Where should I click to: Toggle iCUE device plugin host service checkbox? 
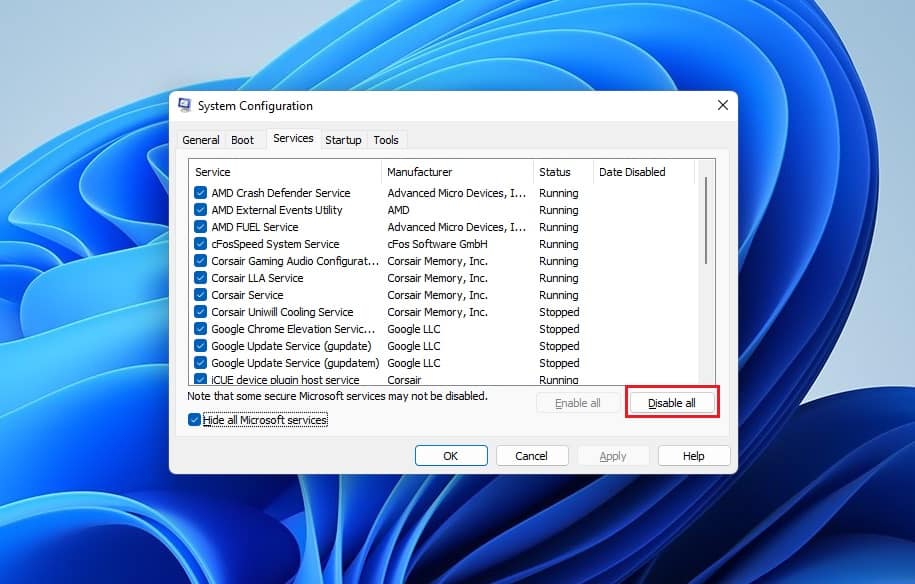[200, 379]
